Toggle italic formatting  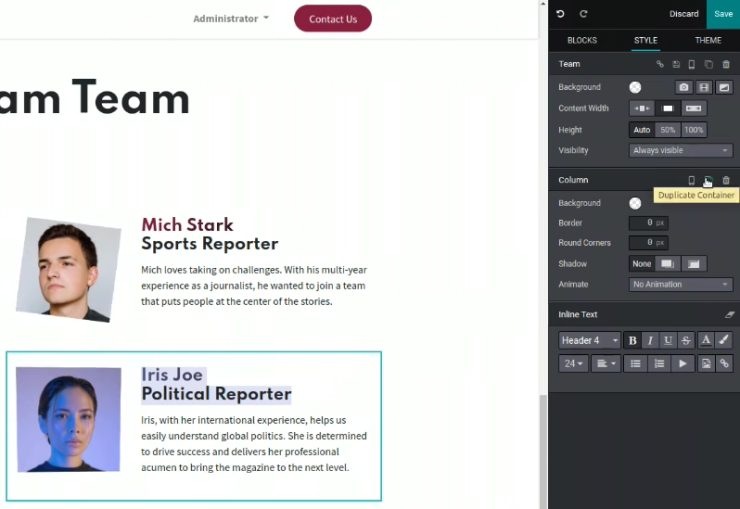tap(650, 340)
